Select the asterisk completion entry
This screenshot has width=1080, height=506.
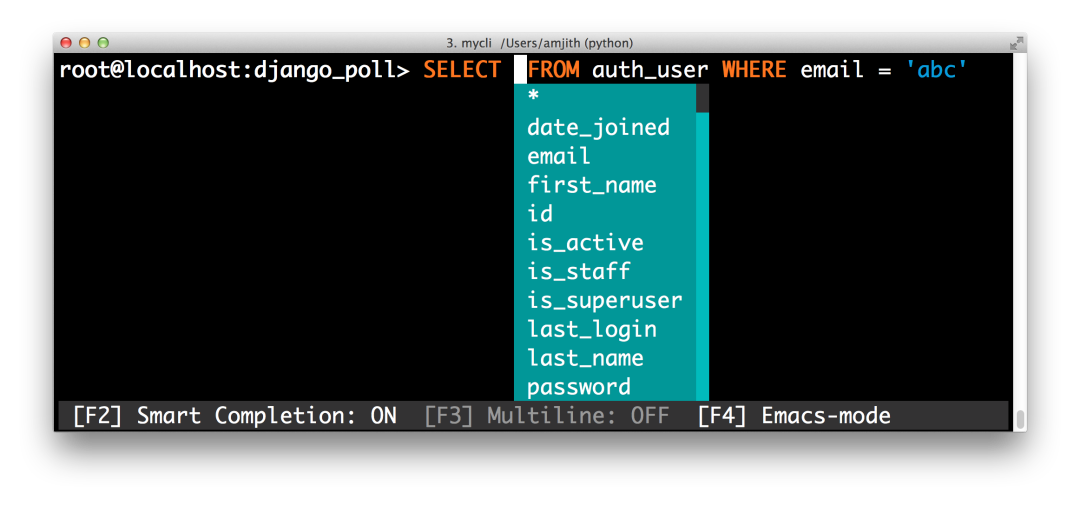(605, 98)
